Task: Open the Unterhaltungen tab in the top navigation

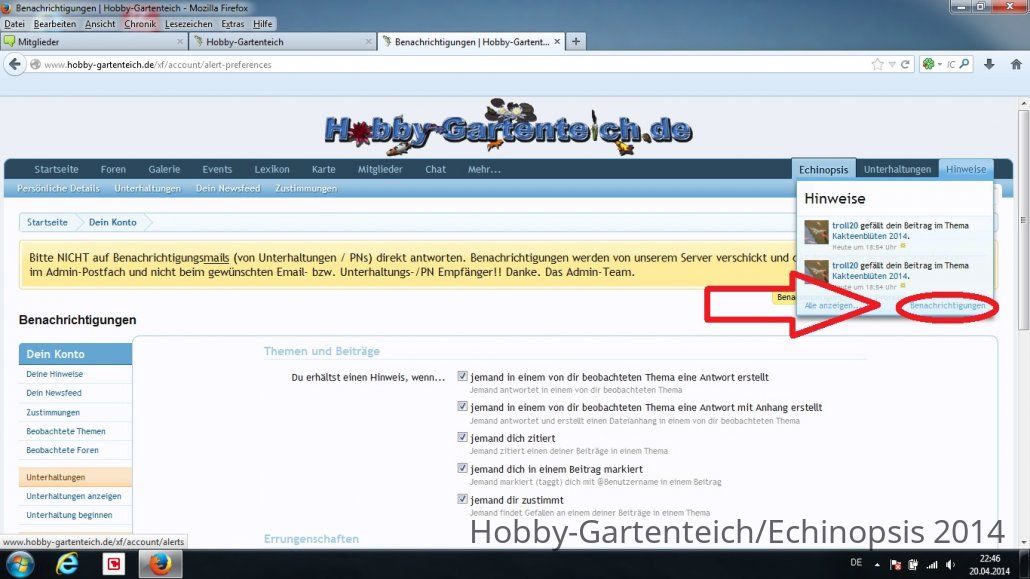Action: click(897, 170)
